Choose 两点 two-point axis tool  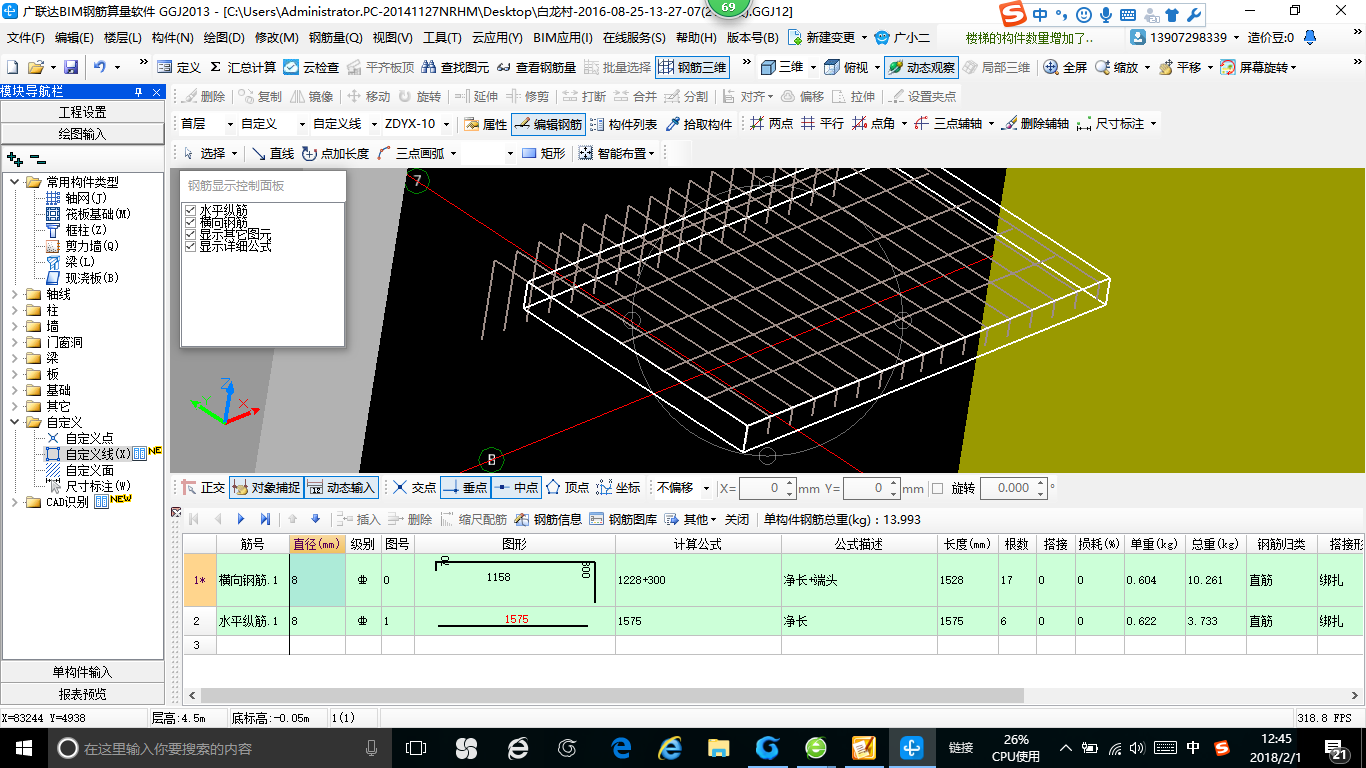771,124
